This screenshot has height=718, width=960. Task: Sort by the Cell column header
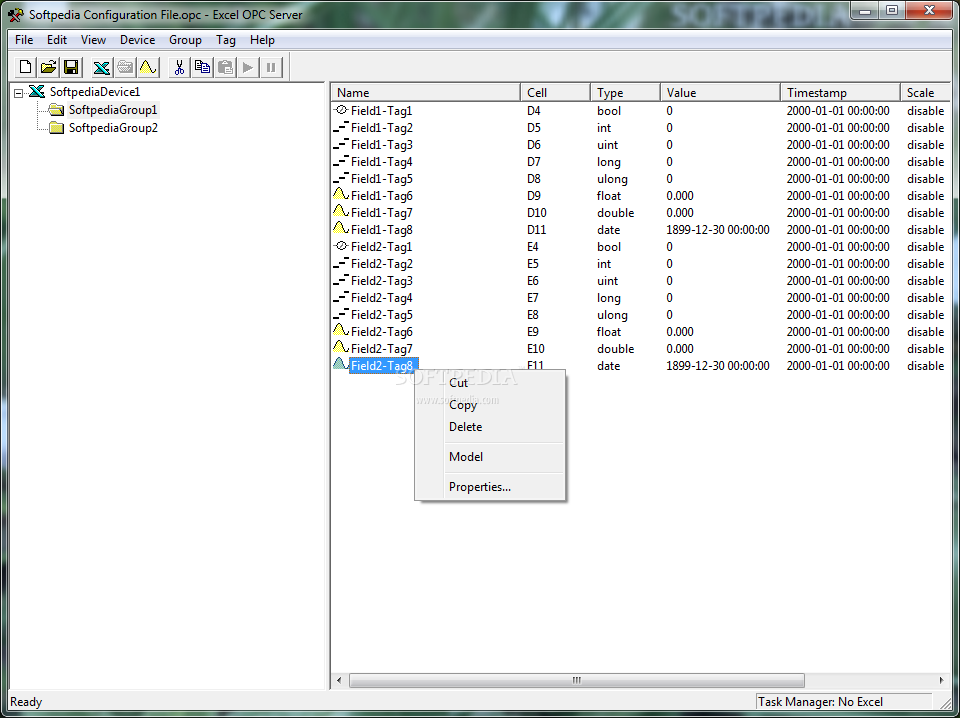pyautogui.click(x=555, y=92)
